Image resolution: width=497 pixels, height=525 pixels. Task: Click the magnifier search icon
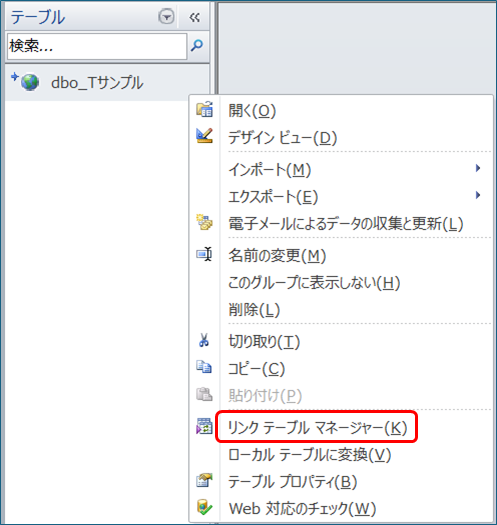pyautogui.click(x=197, y=45)
